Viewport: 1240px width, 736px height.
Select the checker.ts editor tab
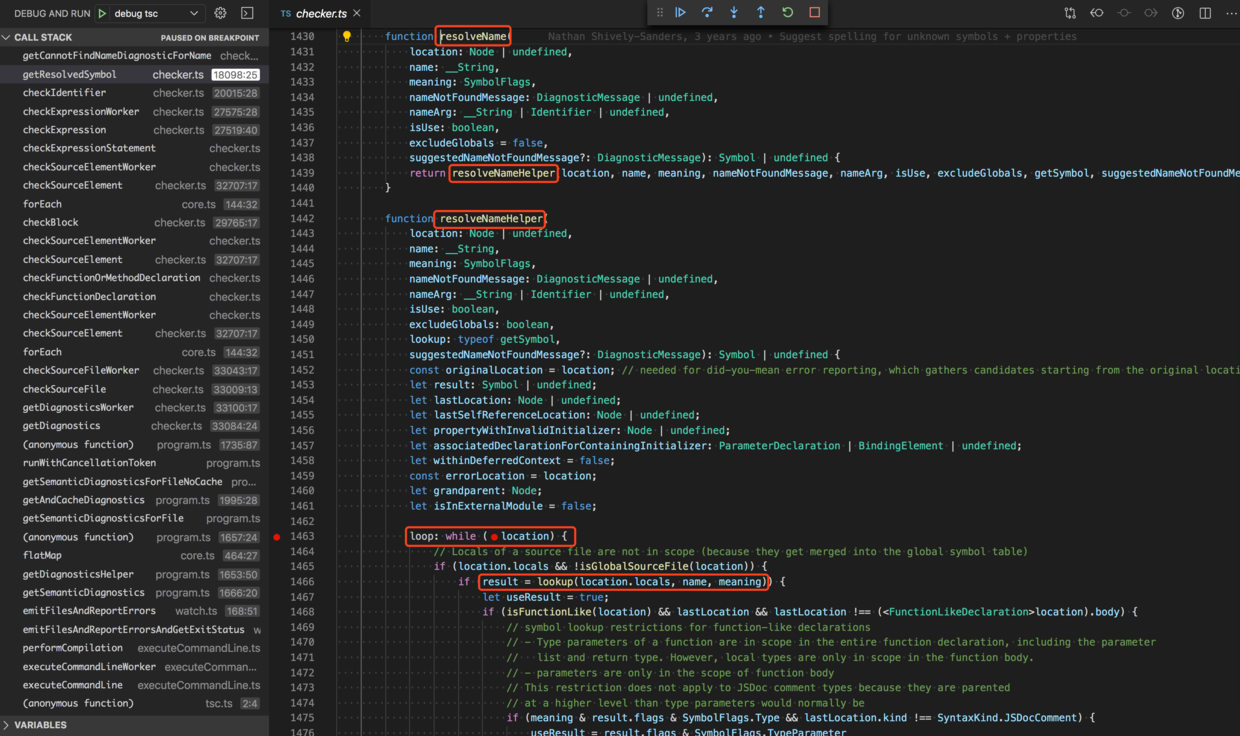320,14
